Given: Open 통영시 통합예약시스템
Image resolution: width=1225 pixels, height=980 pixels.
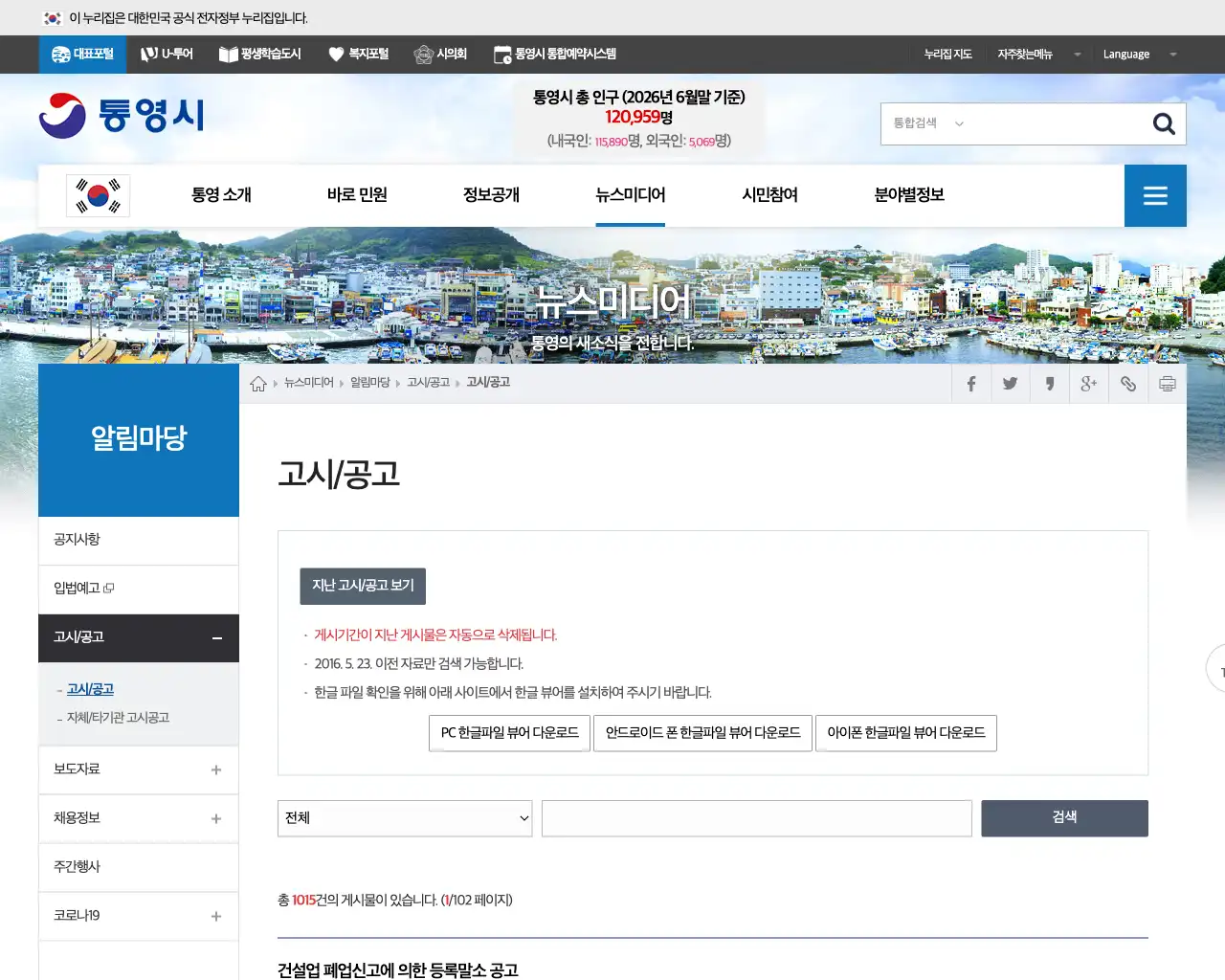Looking at the screenshot, I should 555,55.
